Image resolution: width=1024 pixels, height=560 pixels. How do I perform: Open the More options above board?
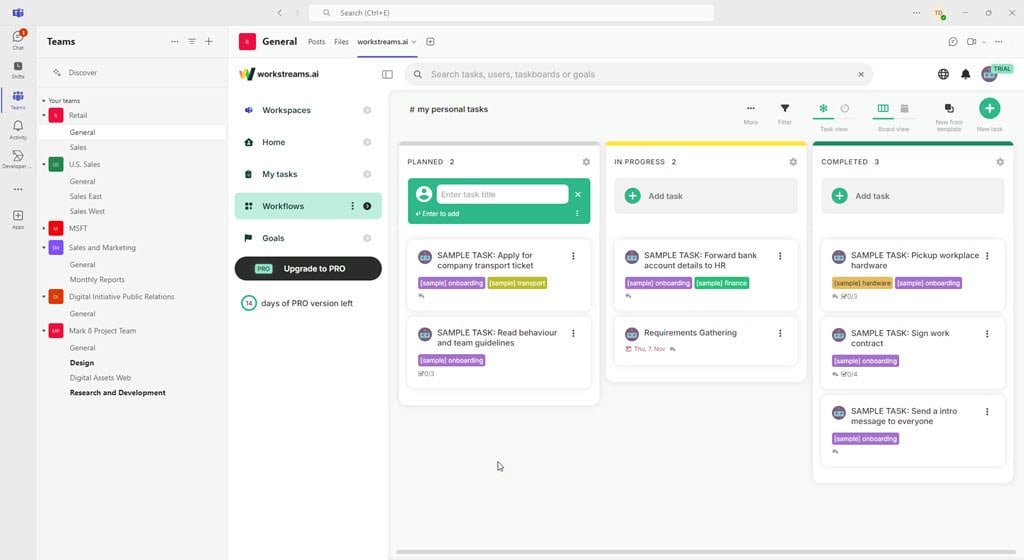tap(751, 108)
